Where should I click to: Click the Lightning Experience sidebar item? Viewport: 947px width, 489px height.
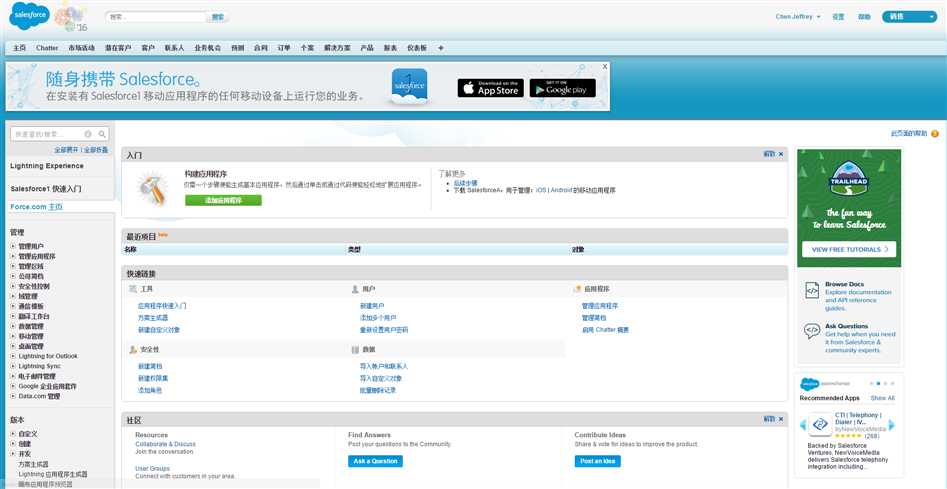coord(47,165)
